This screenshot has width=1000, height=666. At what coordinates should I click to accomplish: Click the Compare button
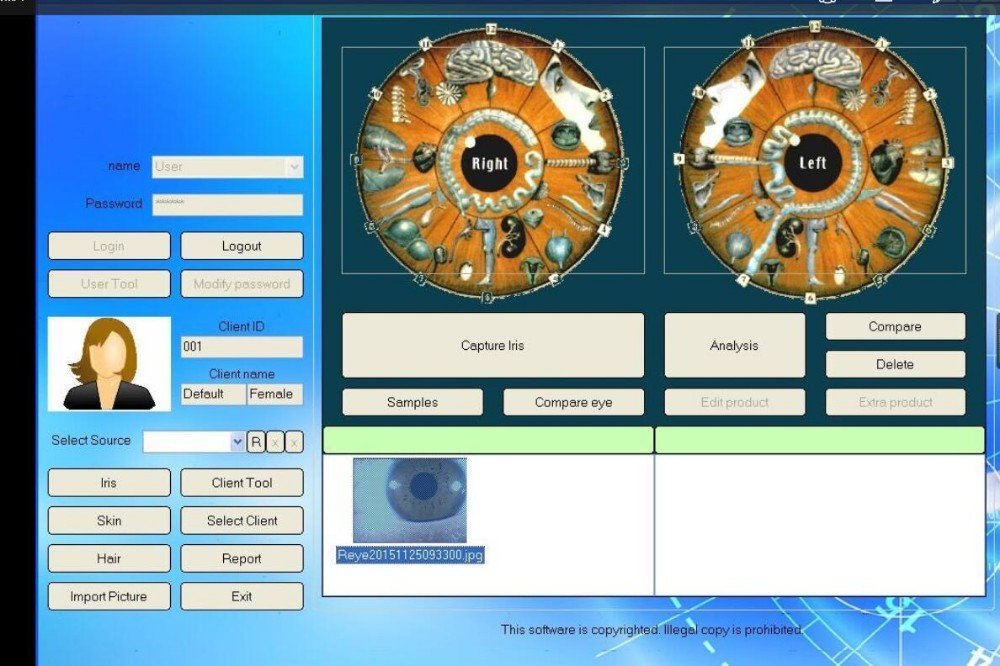pyautogui.click(x=895, y=326)
